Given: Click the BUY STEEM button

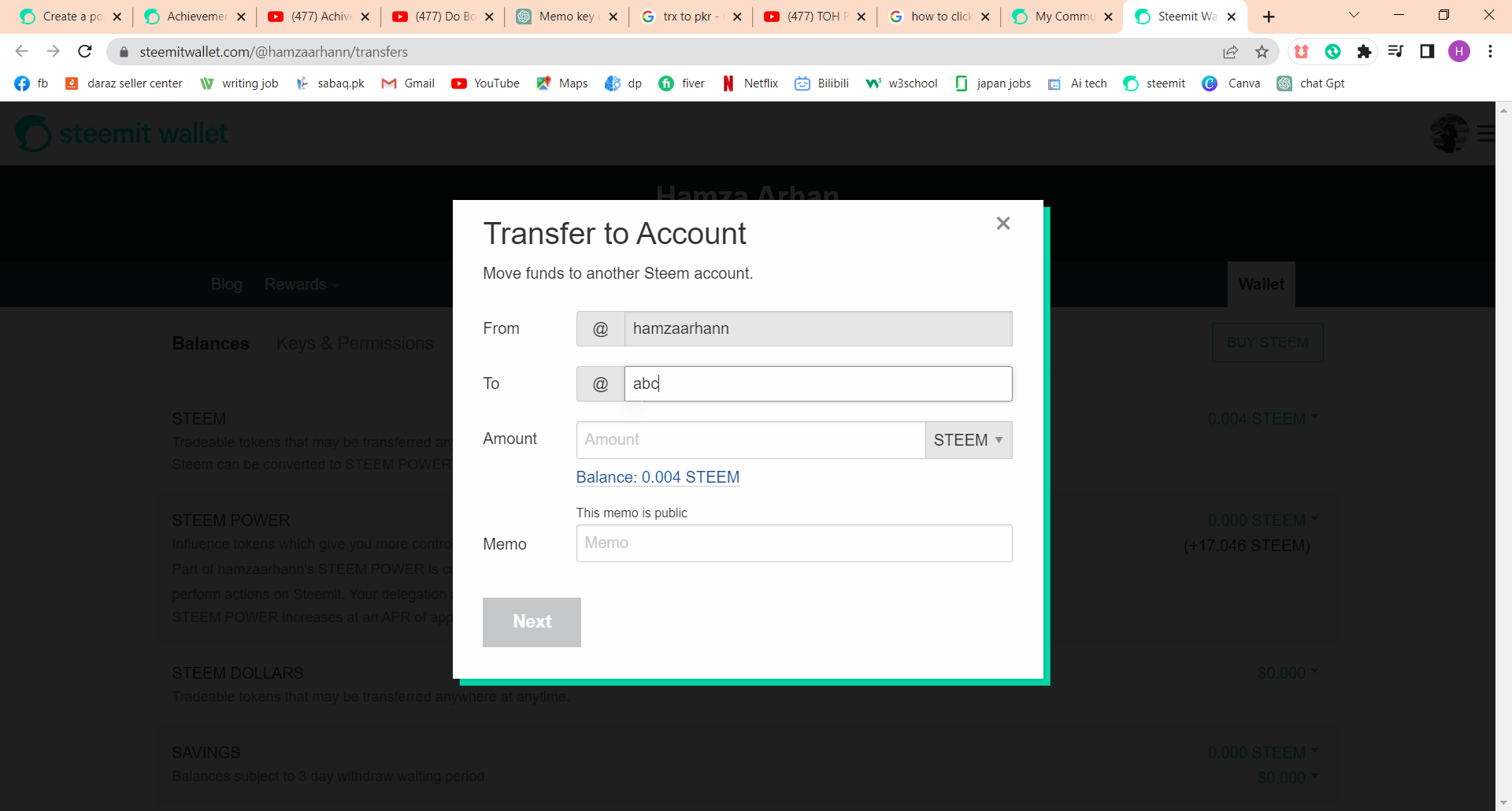Looking at the screenshot, I should (x=1267, y=343).
